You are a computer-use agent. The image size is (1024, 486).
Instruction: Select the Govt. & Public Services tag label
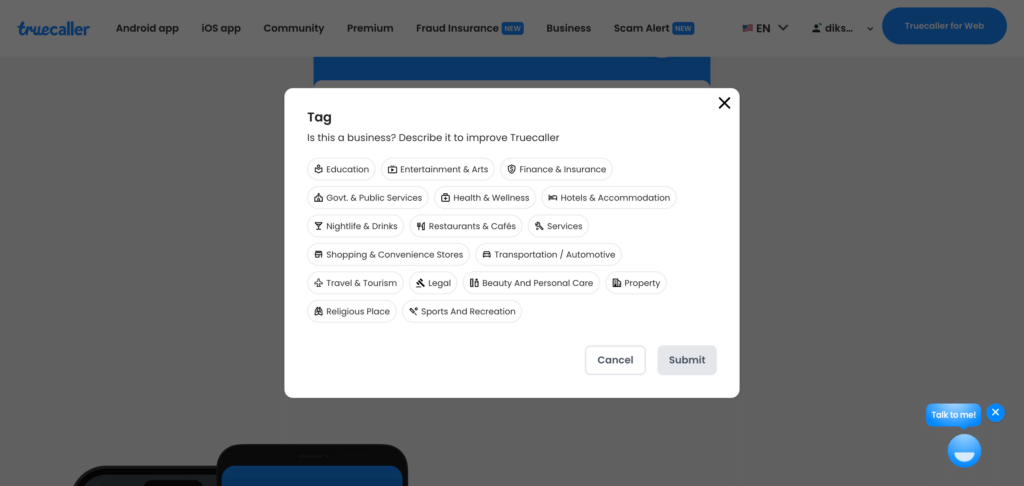(x=375, y=198)
